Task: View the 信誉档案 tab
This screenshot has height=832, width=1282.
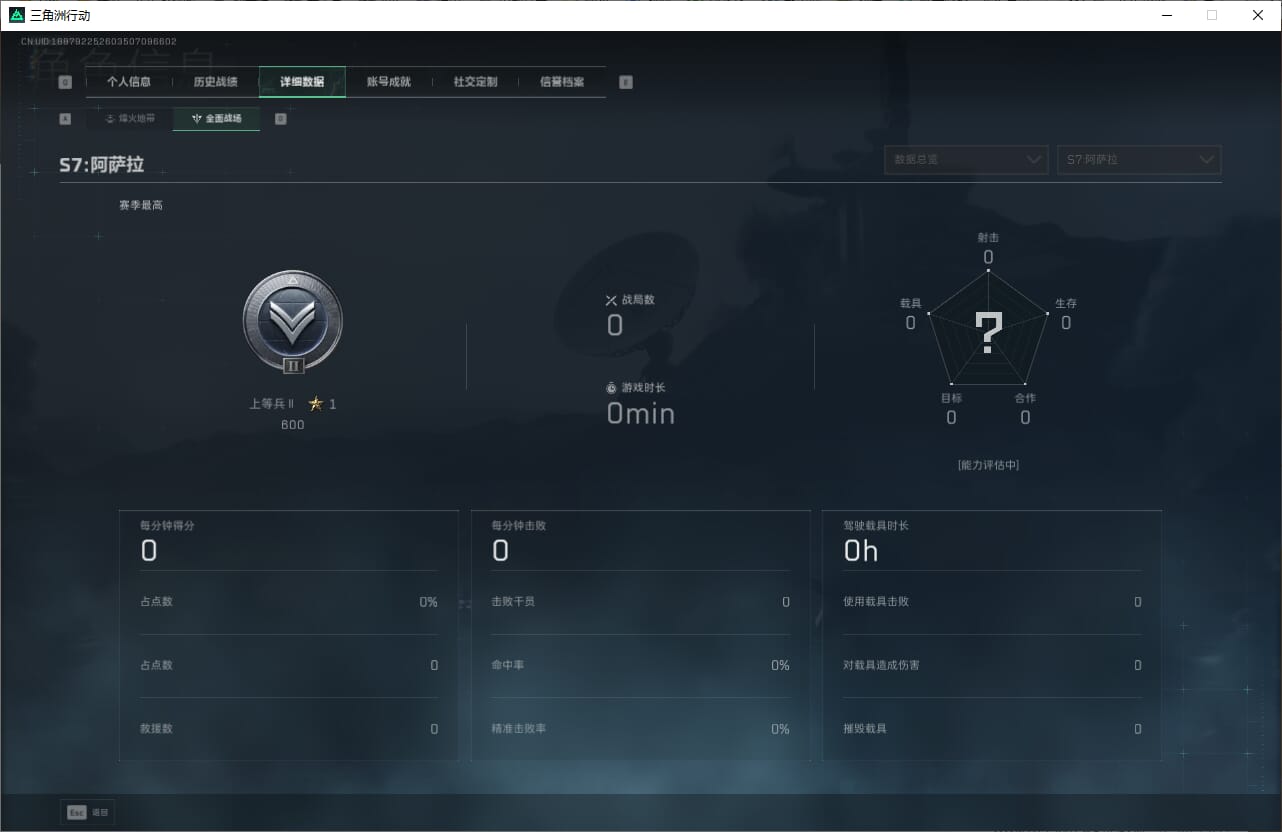Action: pyautogui.click(x=562, y=82)
